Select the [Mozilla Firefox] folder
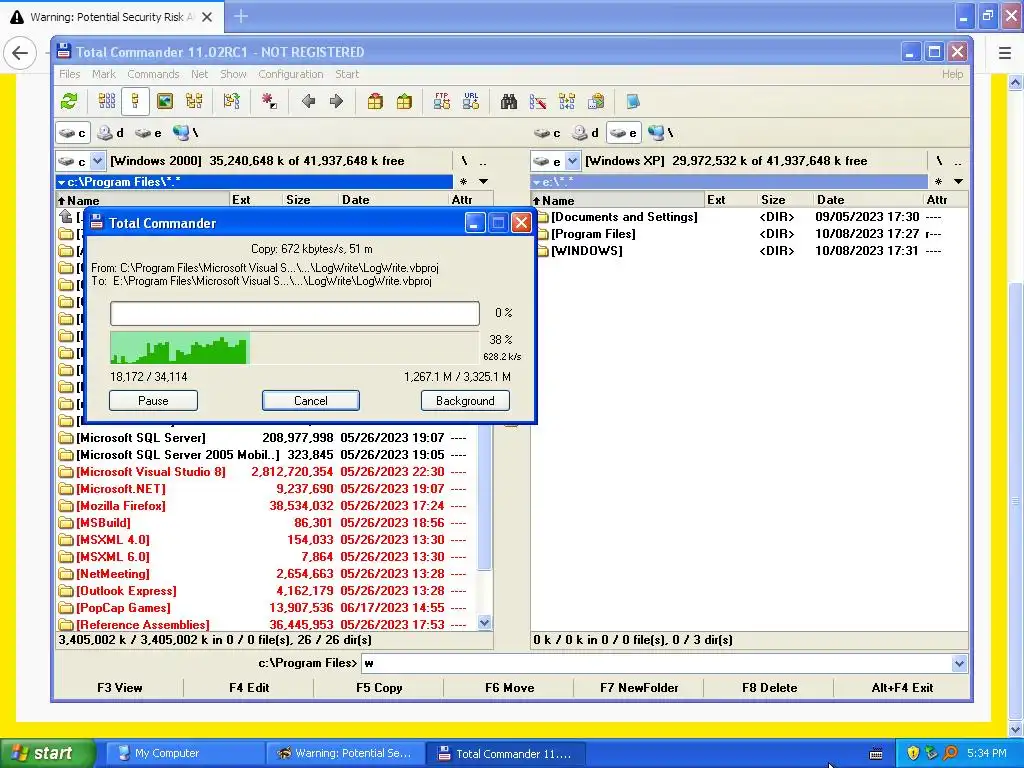The width and height of the screenshot is (1024, 768). point(121,505)
